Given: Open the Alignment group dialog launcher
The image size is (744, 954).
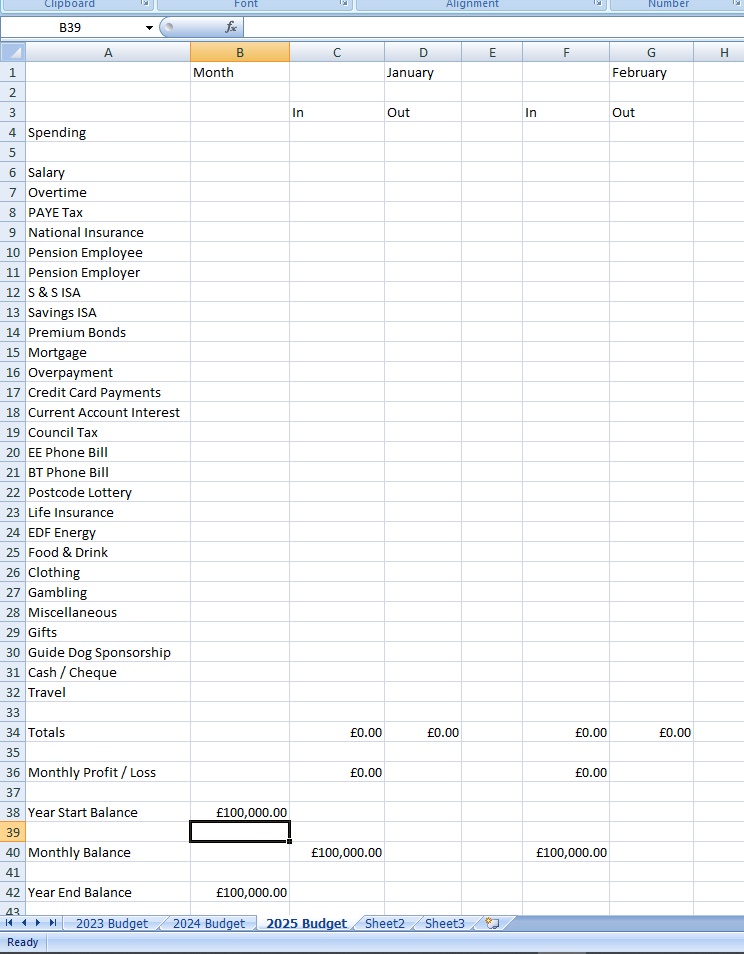Looking at the screenshot, I should tap(599, 5).
